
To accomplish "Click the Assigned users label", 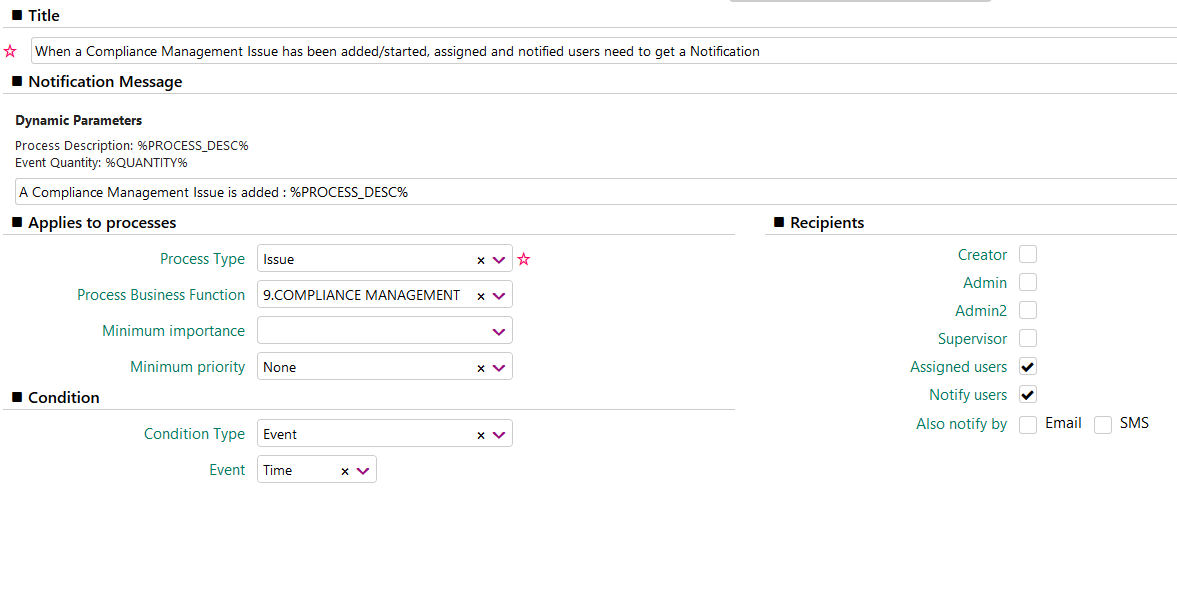I will pyautogui.click(x=959, y=367).
